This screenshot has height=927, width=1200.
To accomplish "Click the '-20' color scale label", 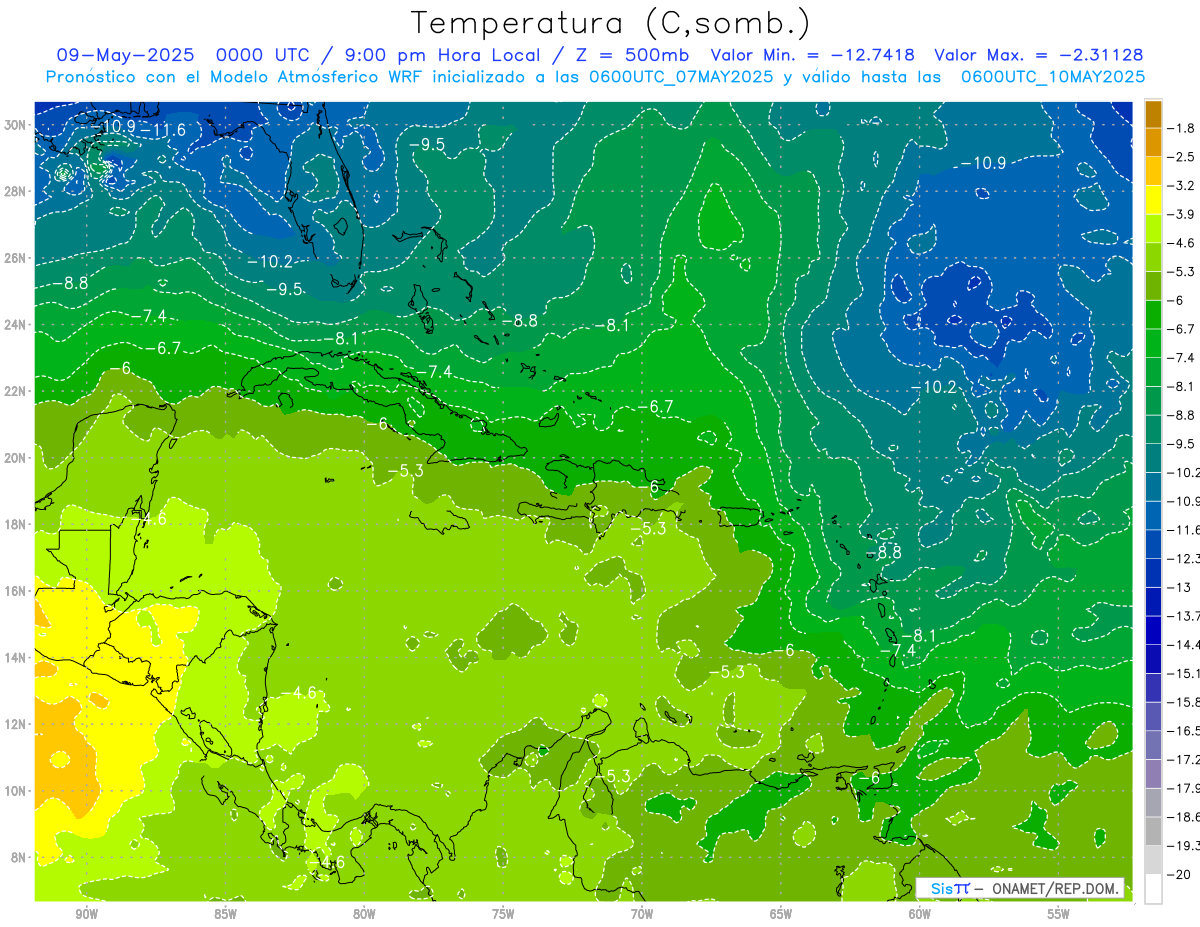I will click(1179, 874).
